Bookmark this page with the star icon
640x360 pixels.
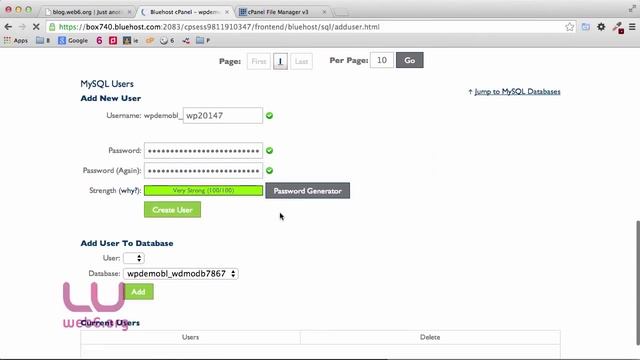tap(569, 27)
